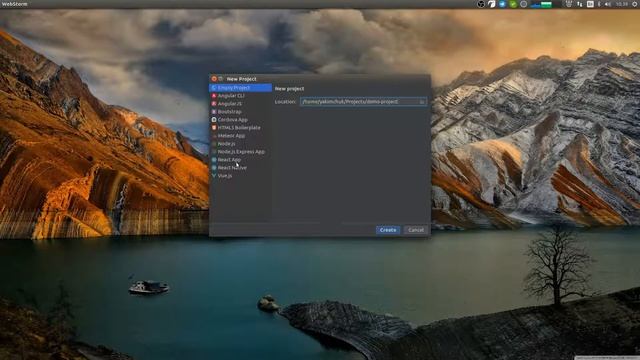Viewport: 640px width, 360px height.
Task: Choose the React Native template
Action: click(x=240, y=167)
